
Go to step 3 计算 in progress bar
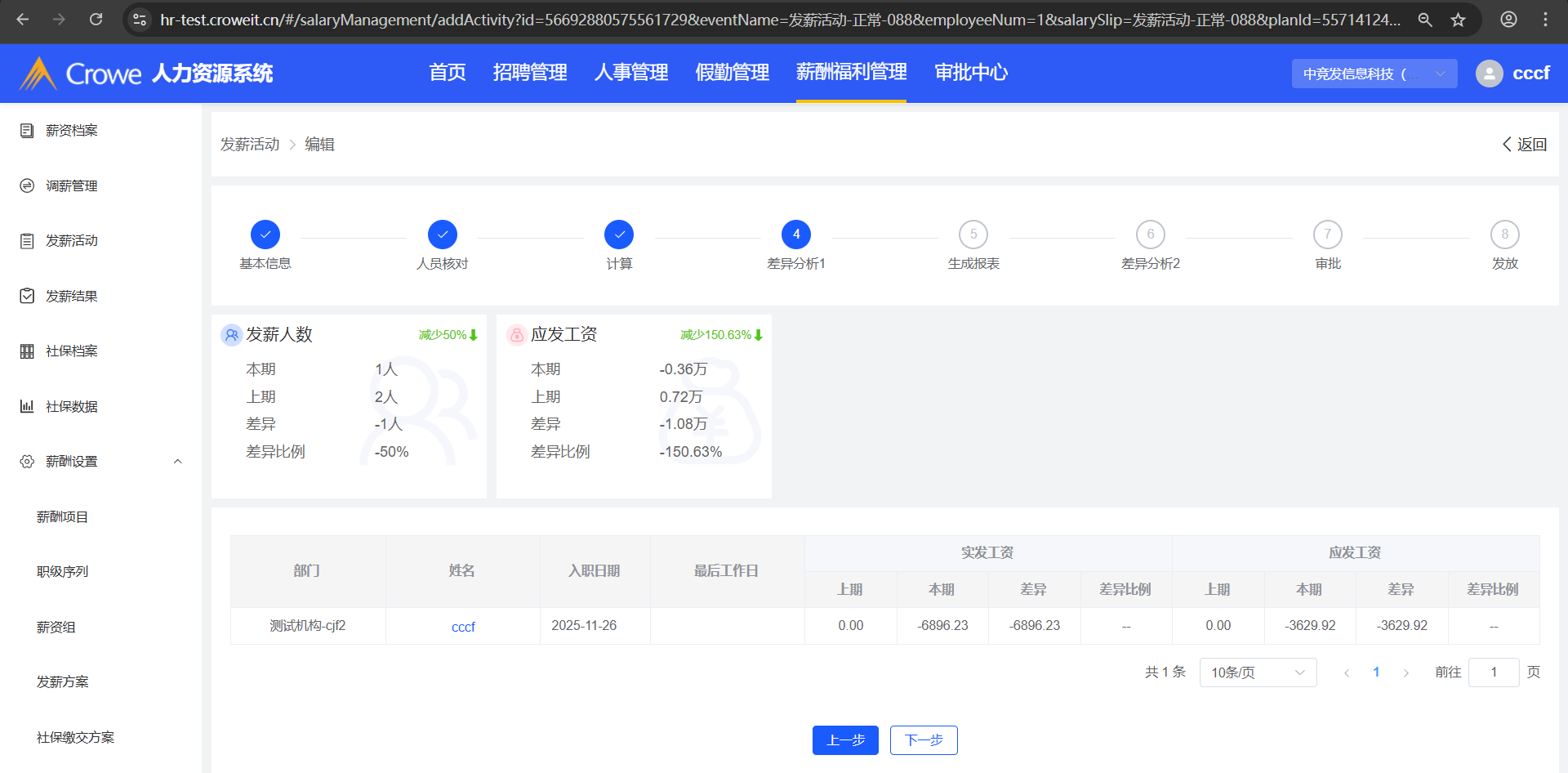(x=619, y=235)
